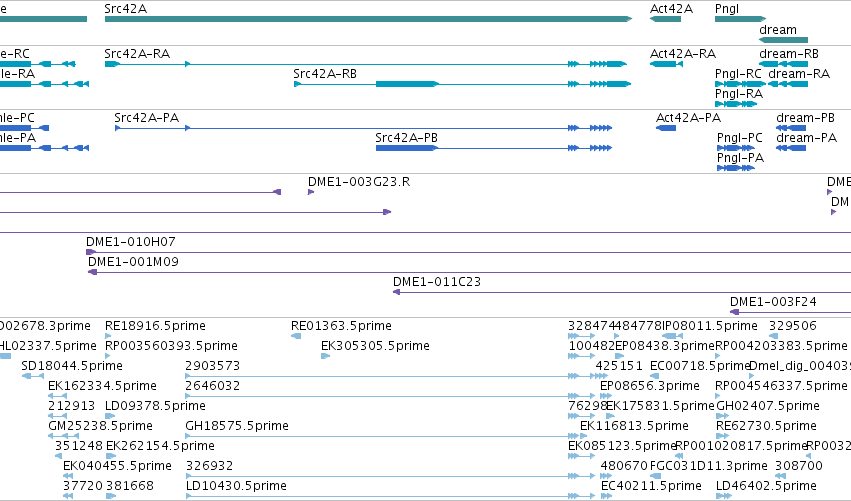Select the Pngl-PA protein label
851x501 pixels.
pyautogui.click(x=740, y=158)
